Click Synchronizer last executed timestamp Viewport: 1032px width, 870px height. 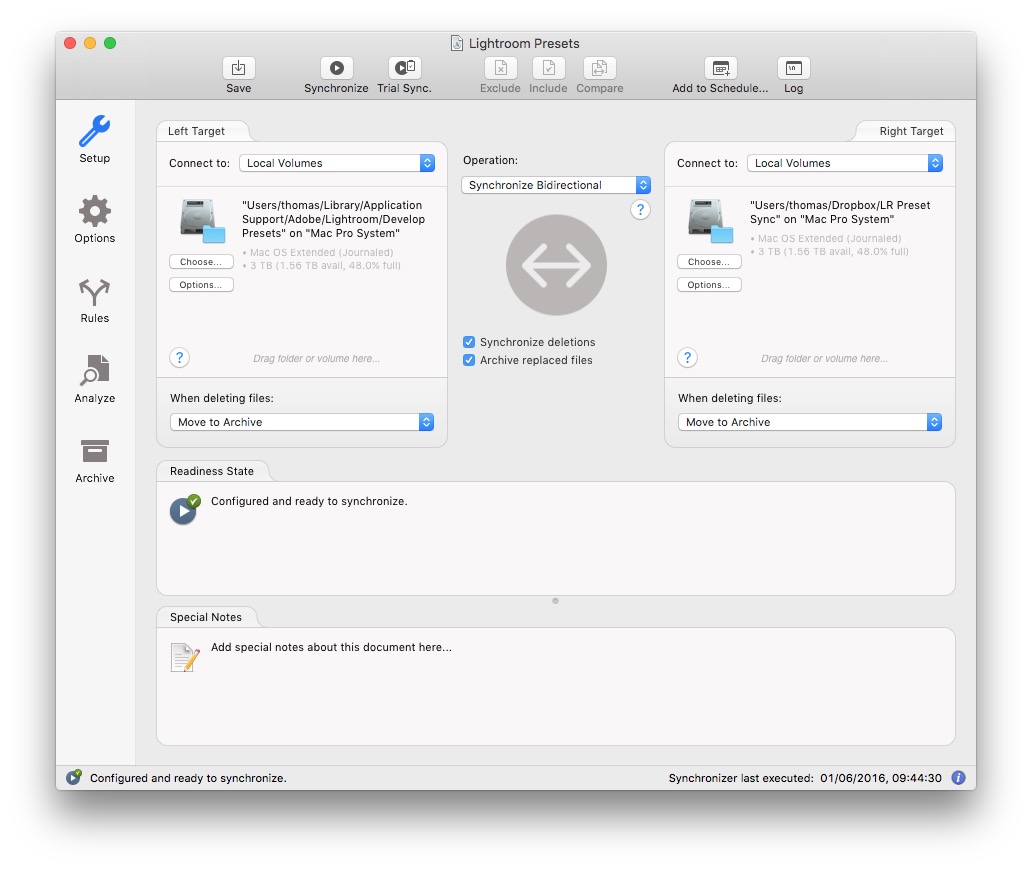pyautogui.click(x=881, y=778)
